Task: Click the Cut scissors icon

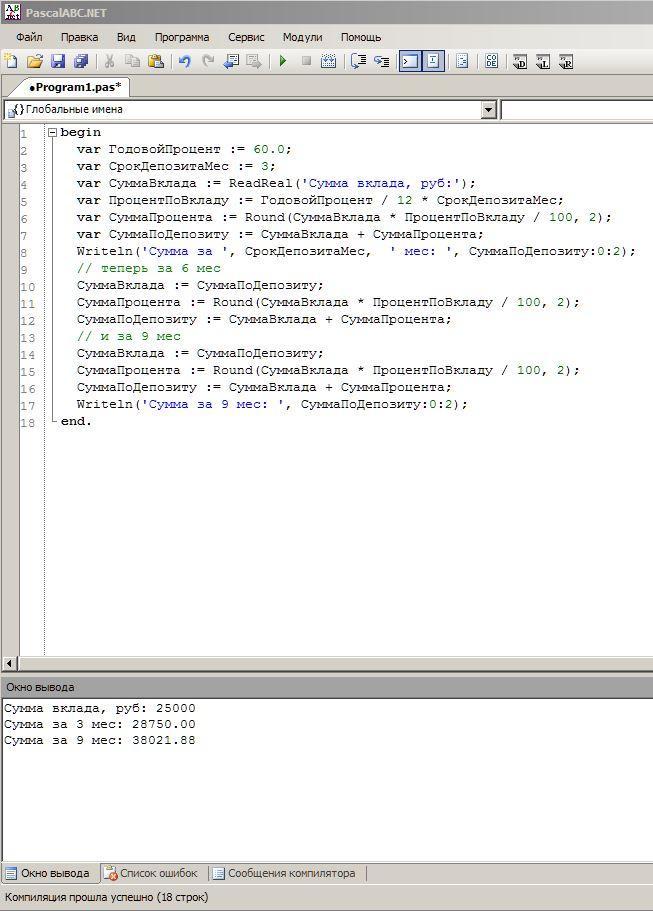Action: [x=109, y=61]
